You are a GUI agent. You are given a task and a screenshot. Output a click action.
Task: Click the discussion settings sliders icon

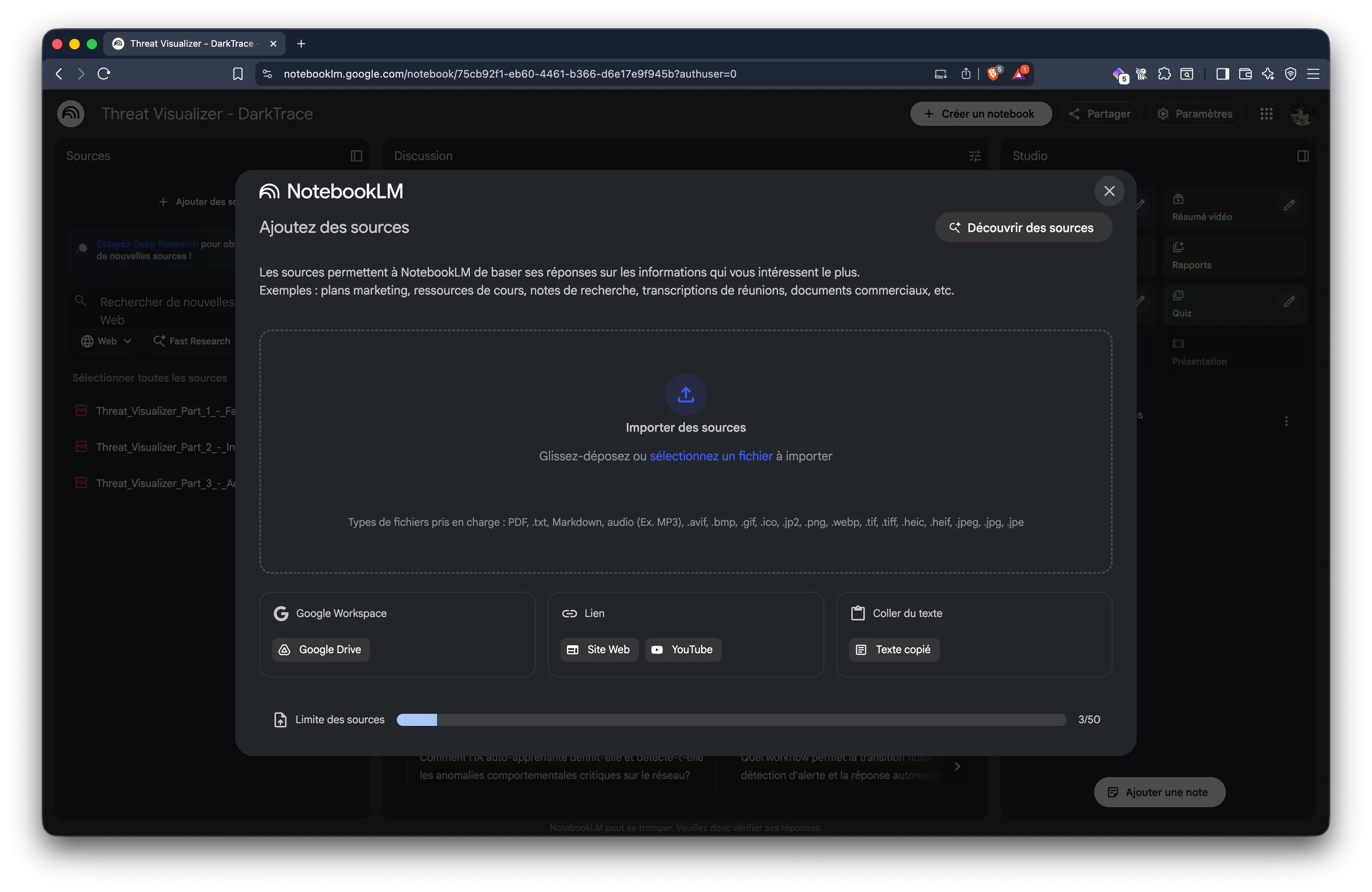coord(974,156)
